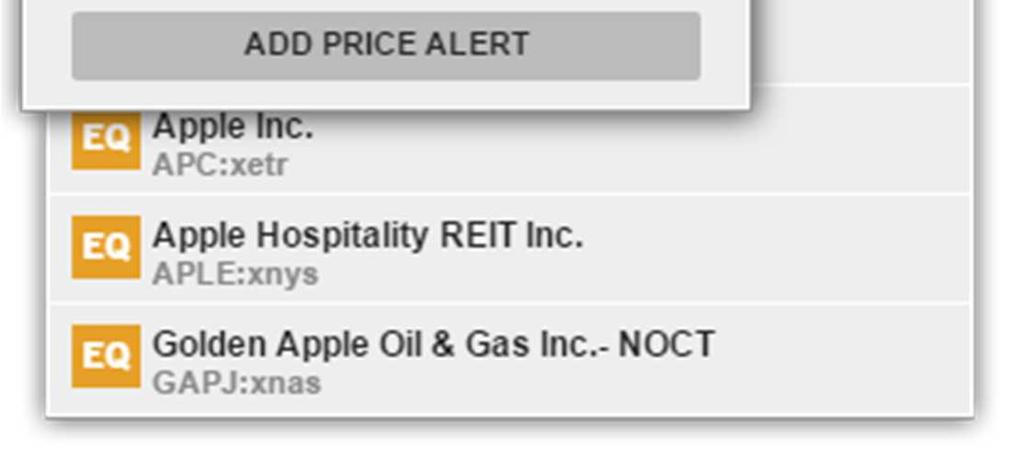Image resolution: width=1024 pixels, height=453 pixels.
Task: Click the Apple Inc. name text
Action: 232,127
